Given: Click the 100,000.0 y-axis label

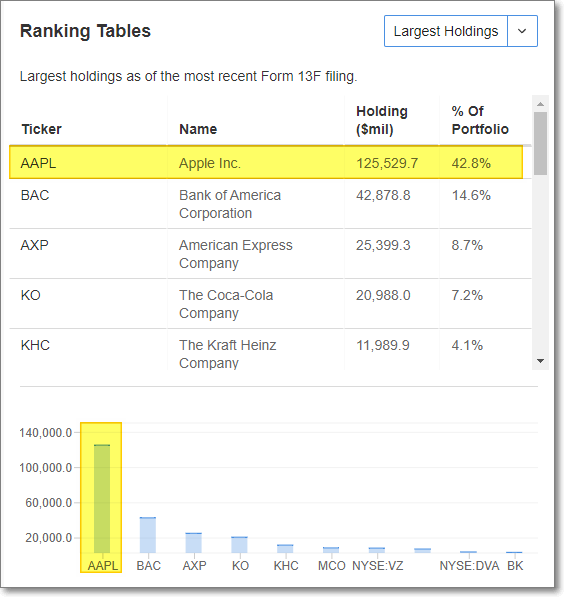Looking at the screenshot, I should pos(46,468).
